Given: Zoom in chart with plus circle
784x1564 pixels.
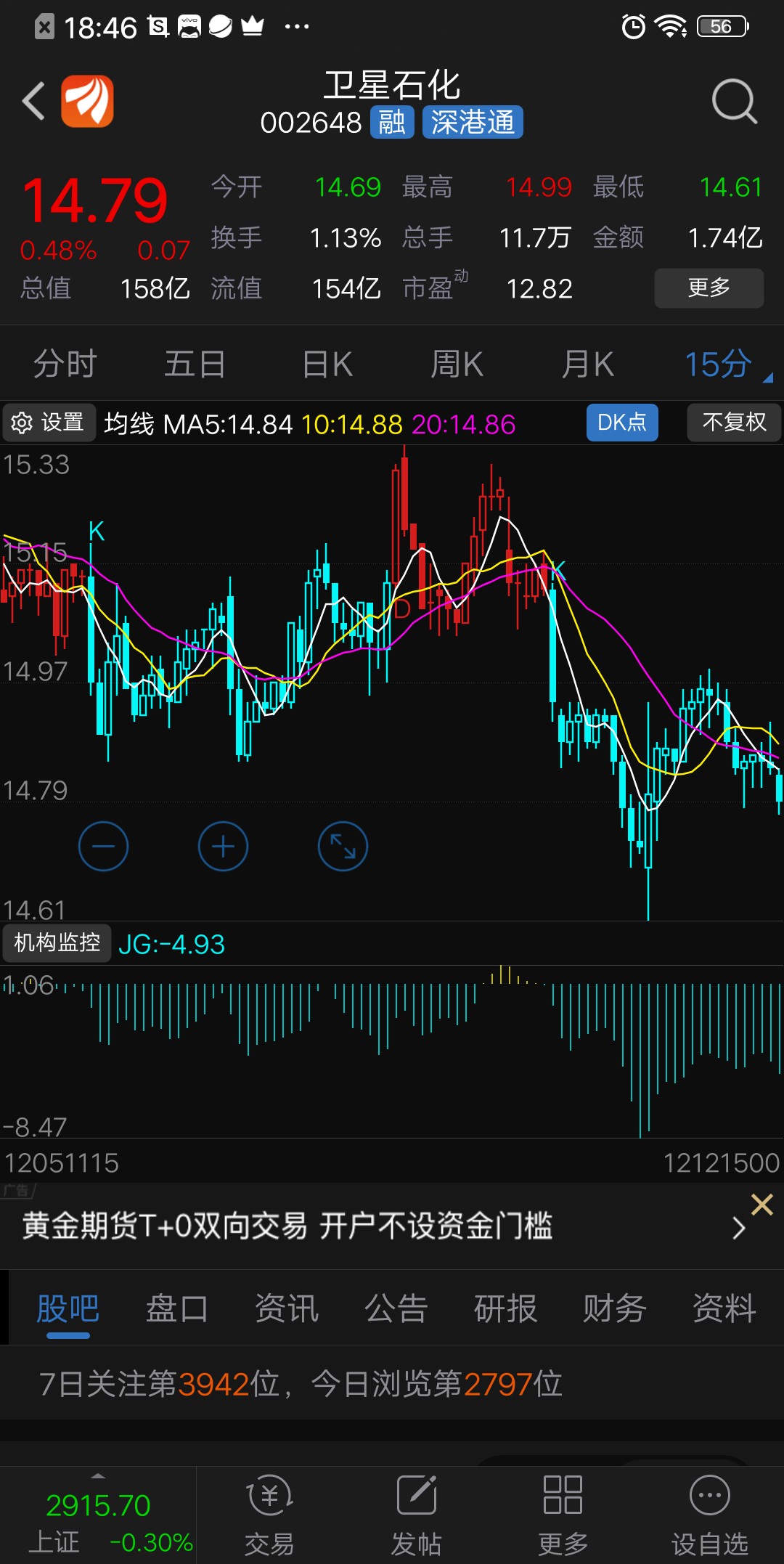Looking at the screenshot, I should point(223,847).
